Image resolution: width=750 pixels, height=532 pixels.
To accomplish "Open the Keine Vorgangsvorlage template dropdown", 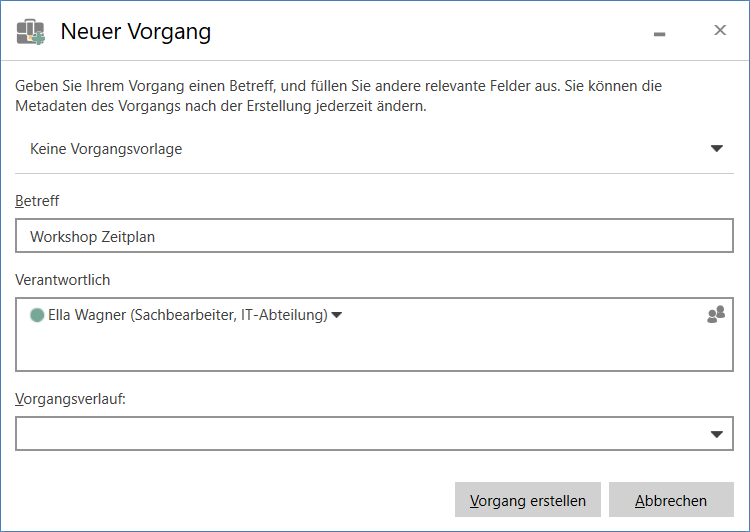I will pyautogui.click(x=374, y=149).
